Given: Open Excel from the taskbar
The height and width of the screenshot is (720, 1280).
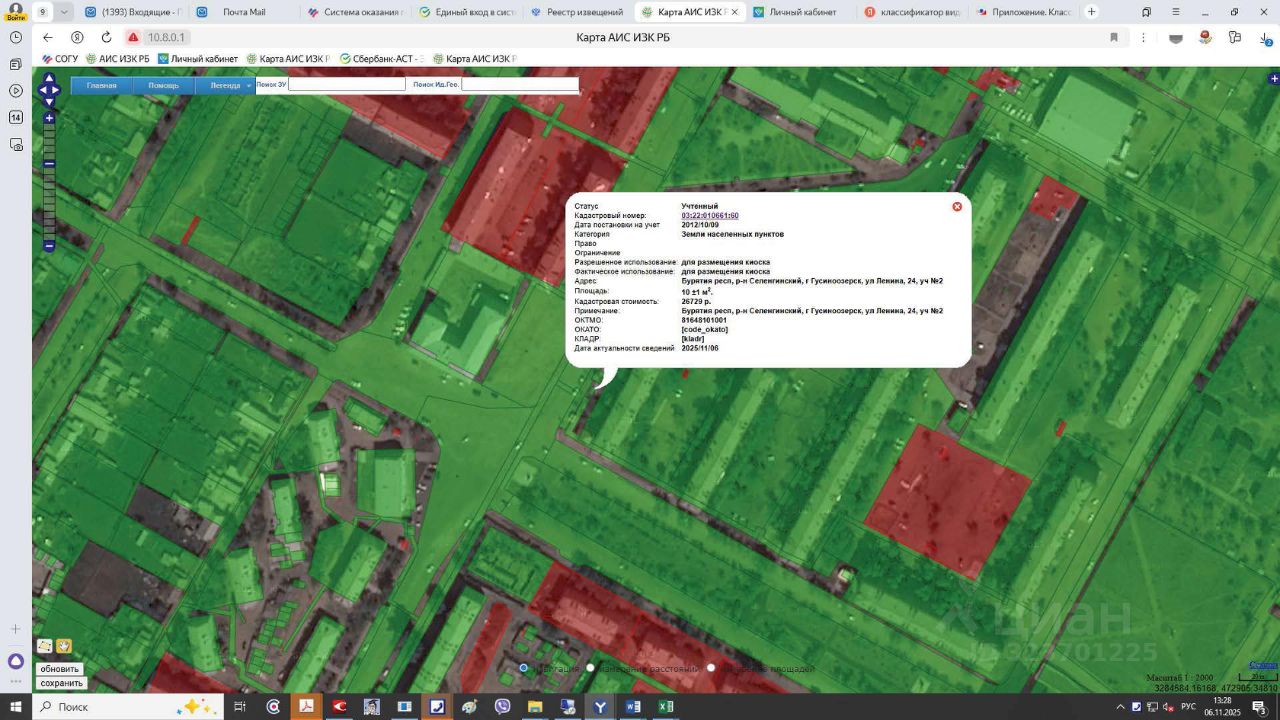Looking at the screenshot, I should pyautogui.click(x=665, y=707).
